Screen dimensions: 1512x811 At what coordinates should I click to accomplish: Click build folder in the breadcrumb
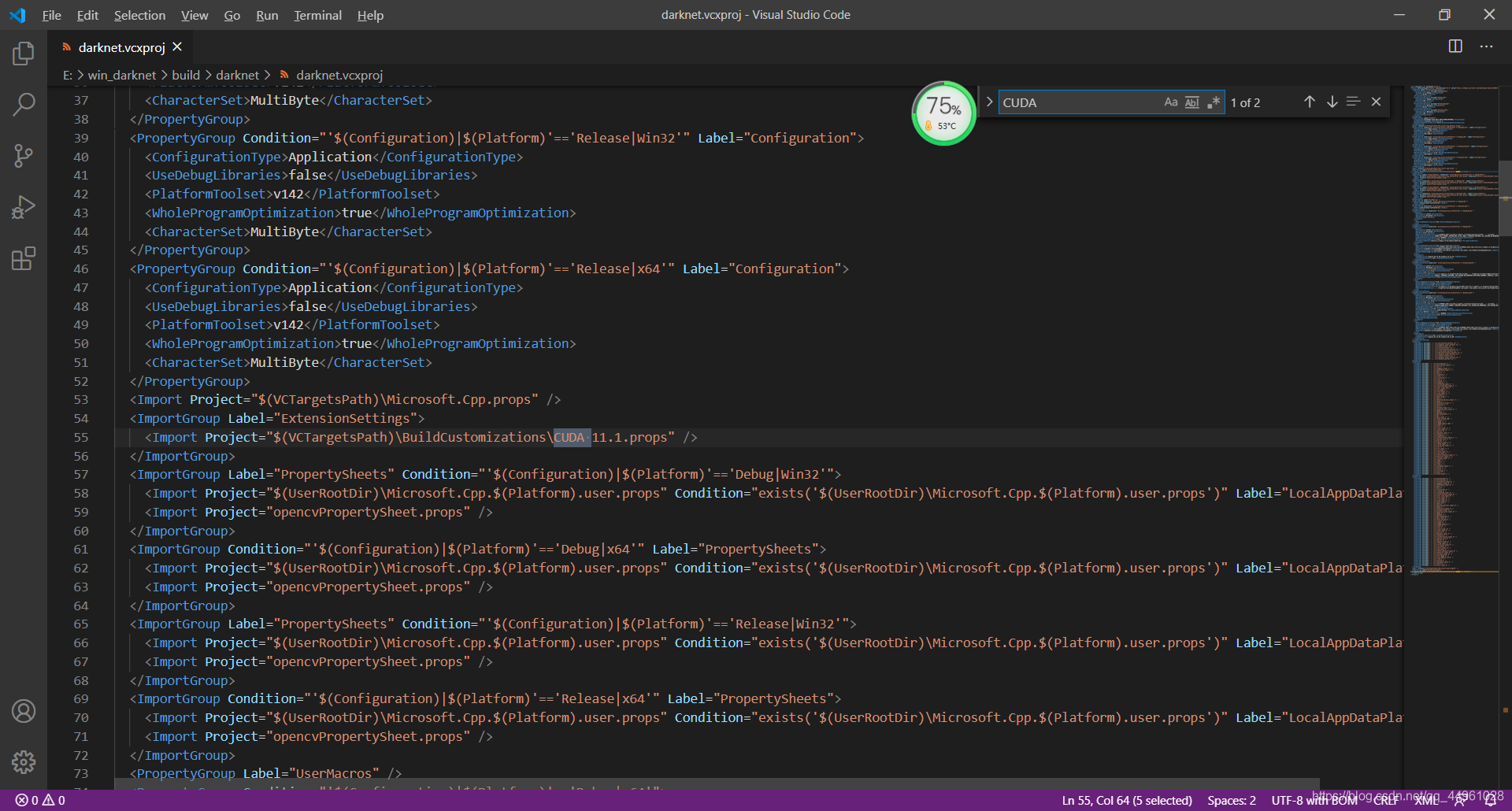pos(186,76)
